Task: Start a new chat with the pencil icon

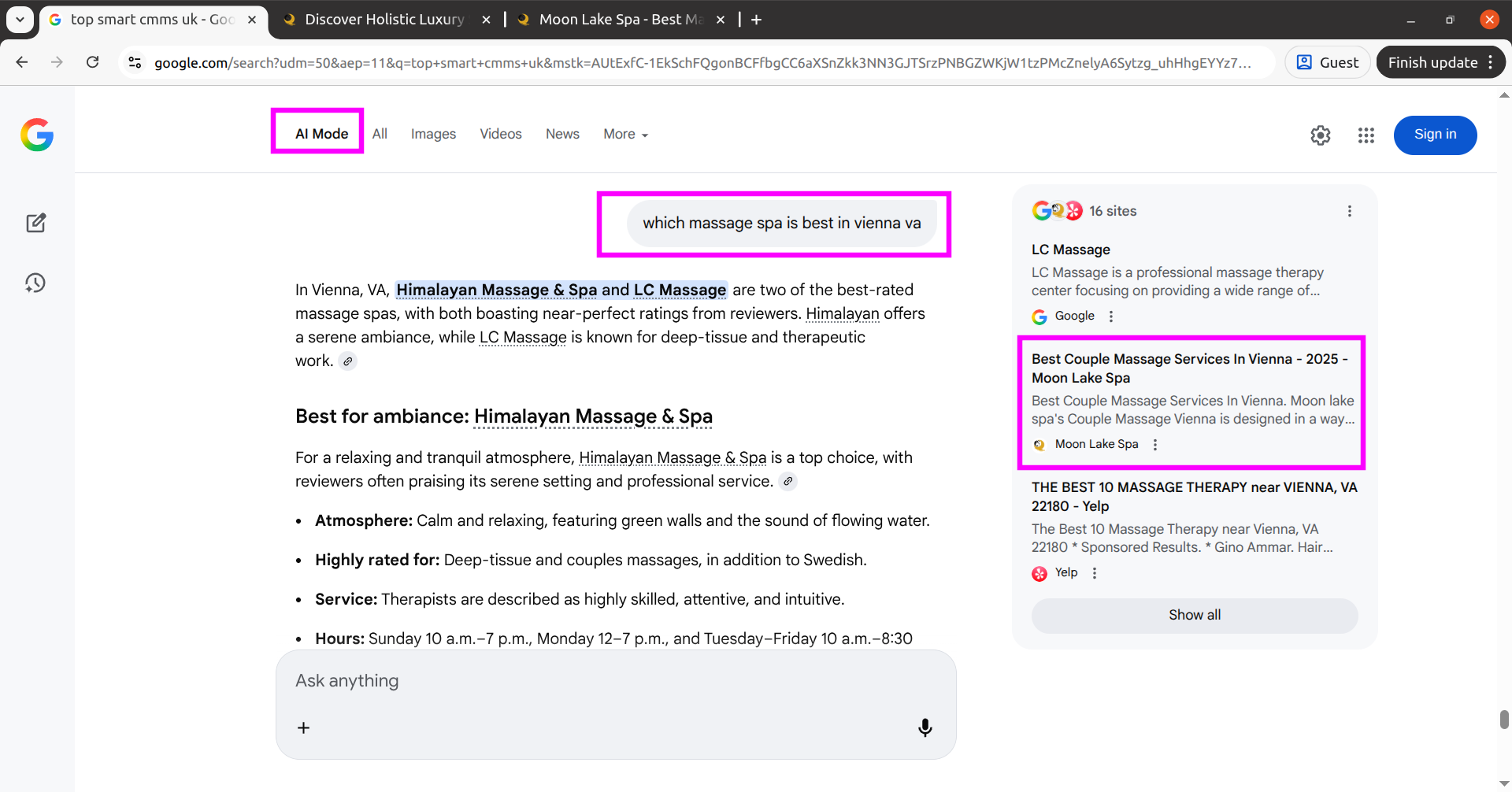Action: [x=36, y=223]
